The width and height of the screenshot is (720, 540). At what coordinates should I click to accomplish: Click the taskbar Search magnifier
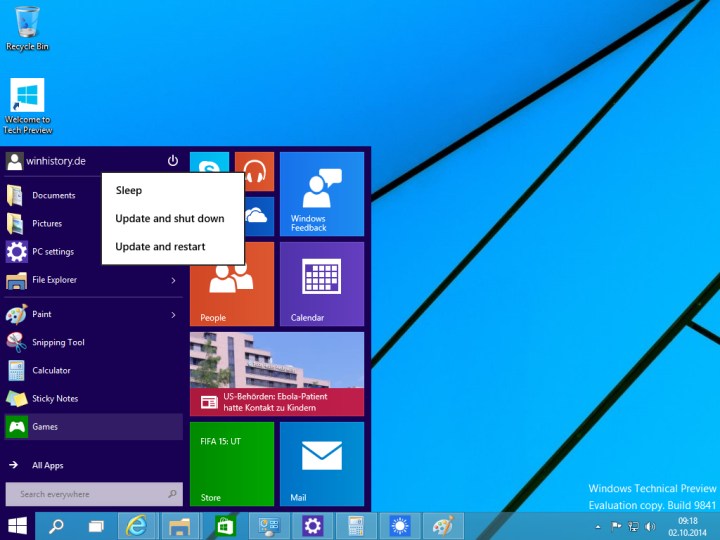[56, 526]
